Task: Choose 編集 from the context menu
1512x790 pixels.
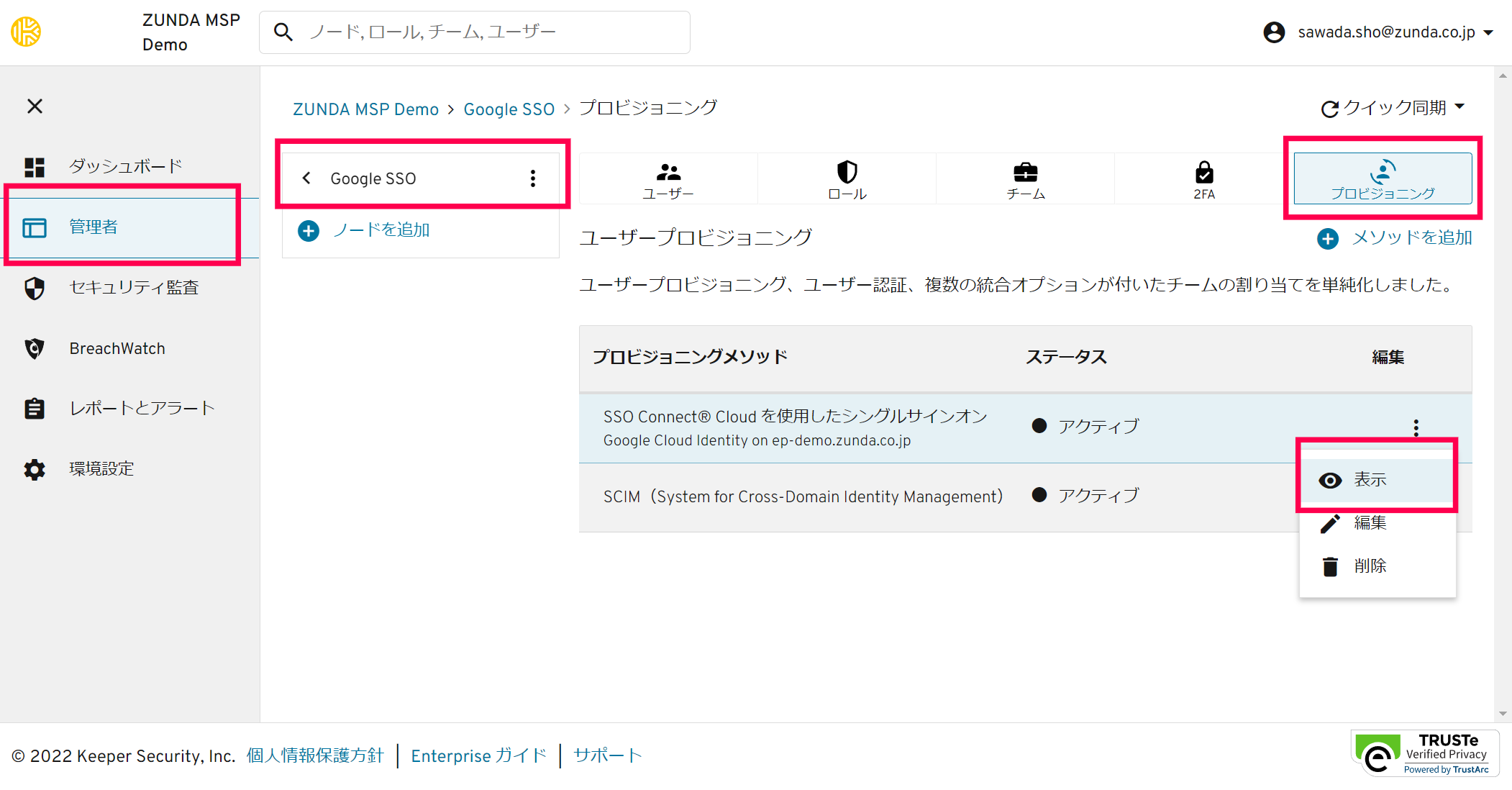Action: pos(1369,523)
